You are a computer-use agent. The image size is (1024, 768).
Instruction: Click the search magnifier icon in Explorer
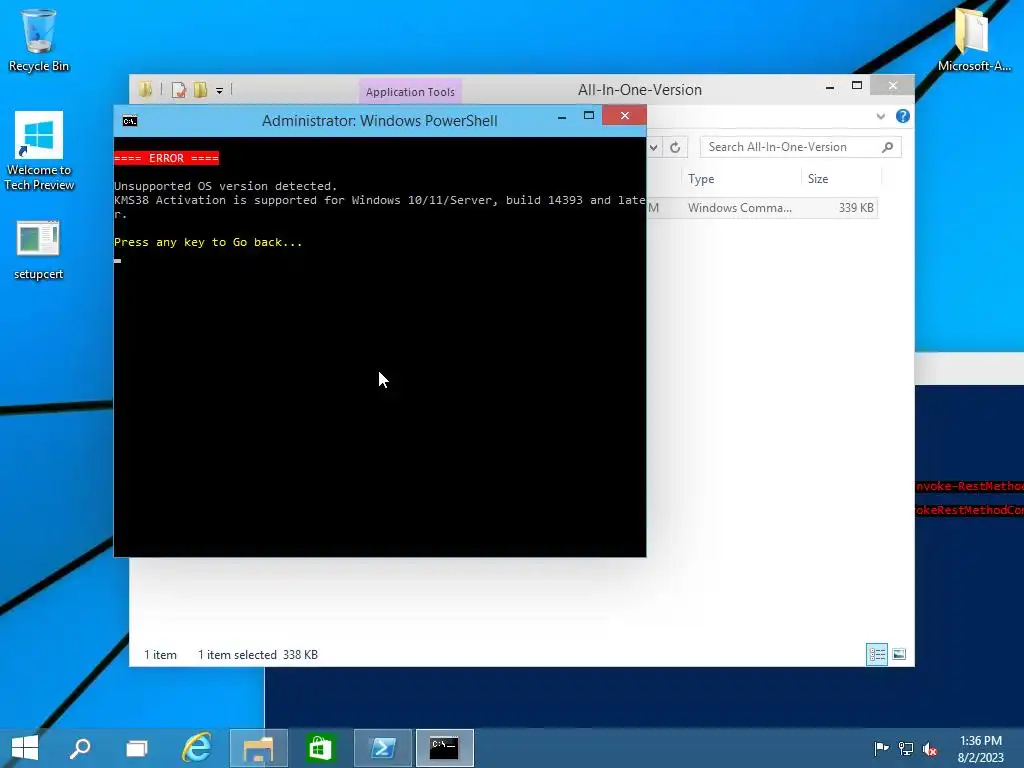click(887, 147)
